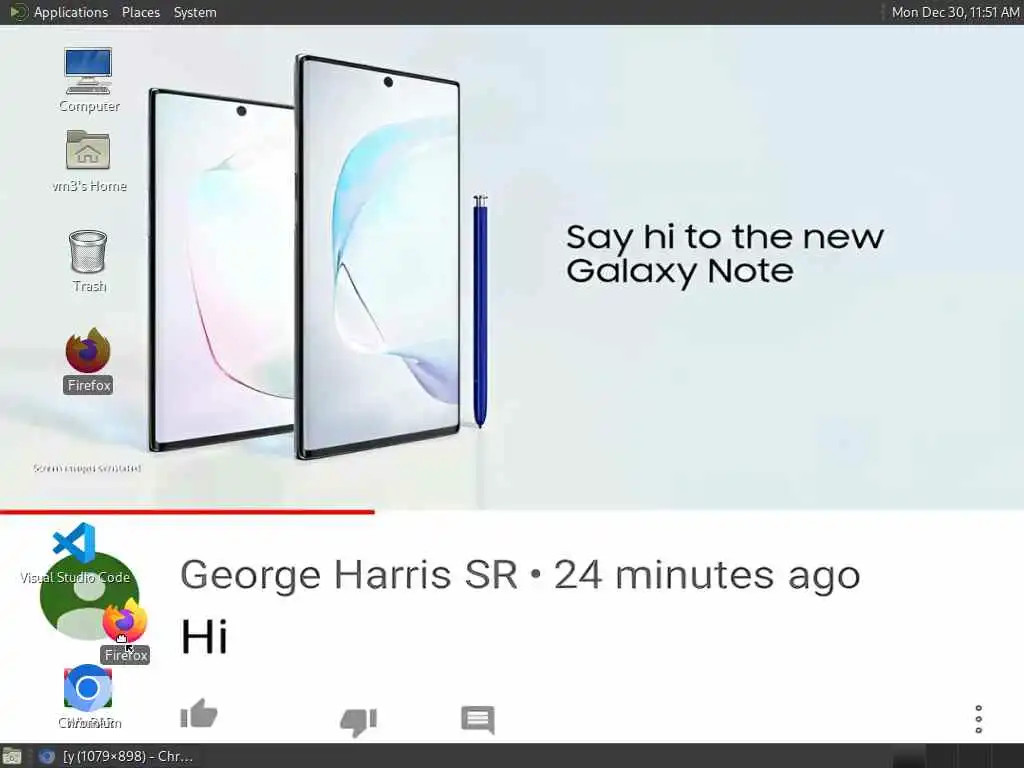Open the Places menu
Image resolution: width=1024 pixels, height=768 pixels.
140,12
